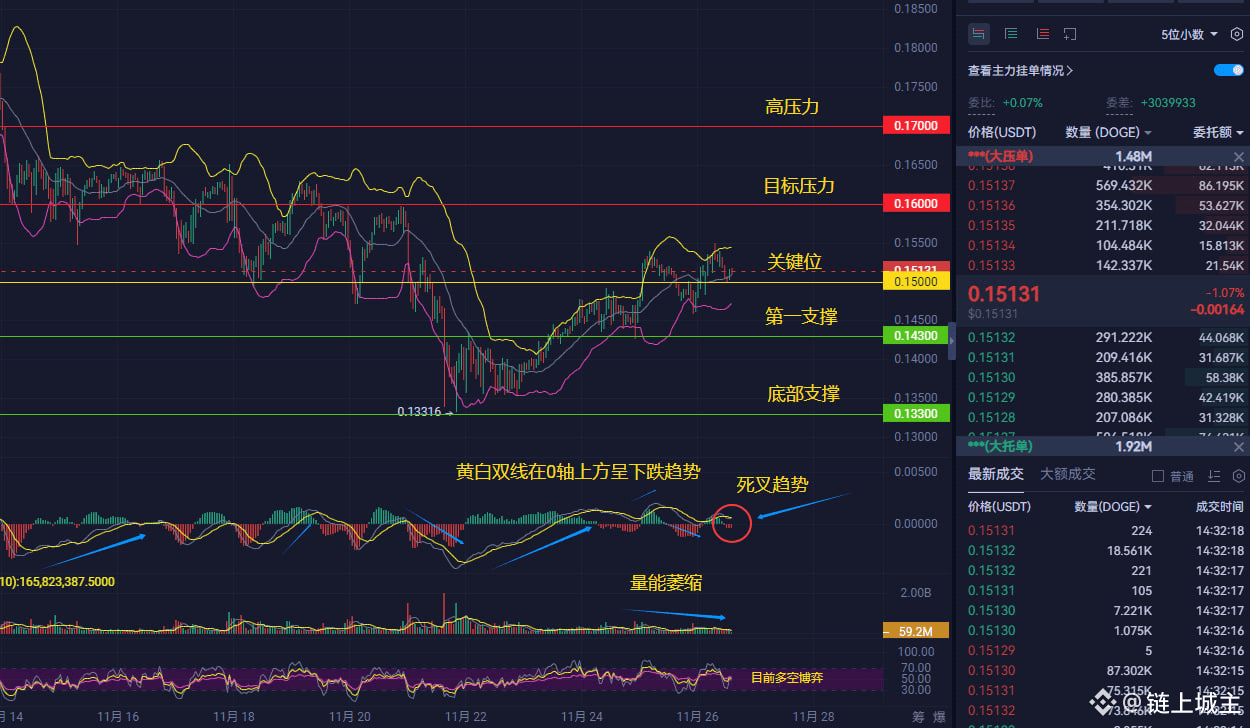Open order book 数量 (DOGE) dropdown
The image size is (1250, 728).
(1108, 132)
